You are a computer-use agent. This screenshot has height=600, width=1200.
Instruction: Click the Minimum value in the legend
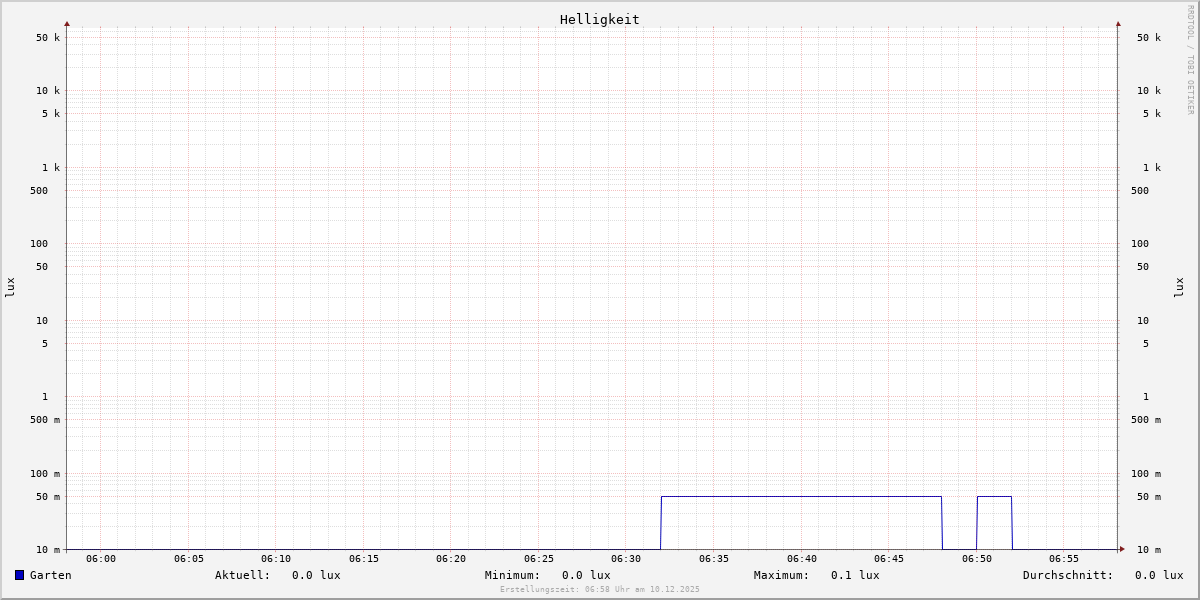tap(586, 575)
